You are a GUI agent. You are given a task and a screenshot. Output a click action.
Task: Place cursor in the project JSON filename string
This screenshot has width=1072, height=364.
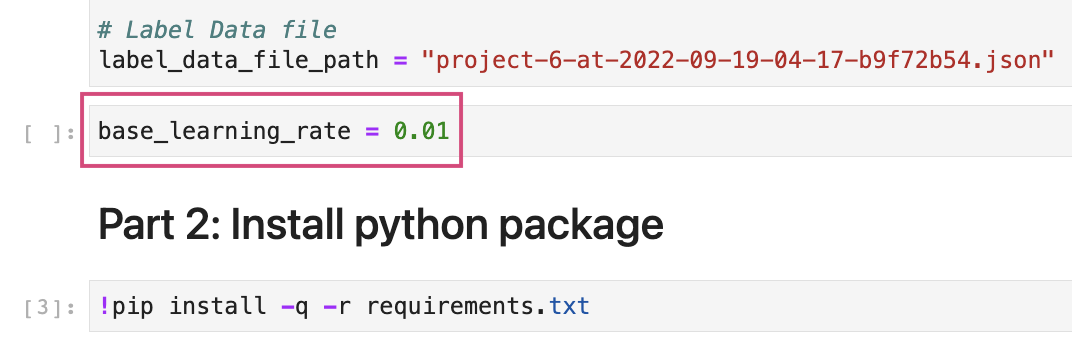coord(737,61)
